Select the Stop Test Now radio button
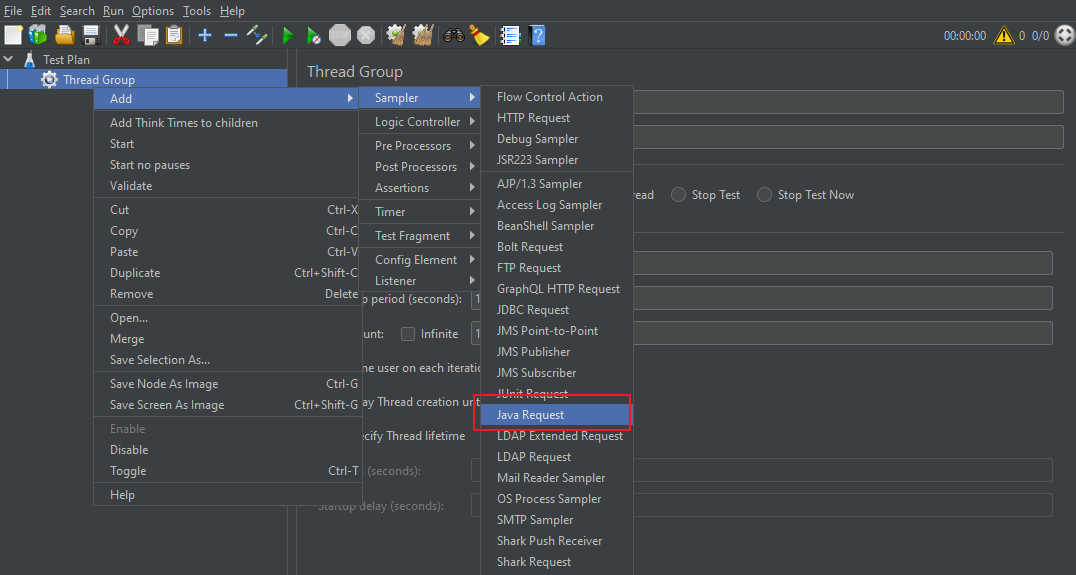 [764, 195]
